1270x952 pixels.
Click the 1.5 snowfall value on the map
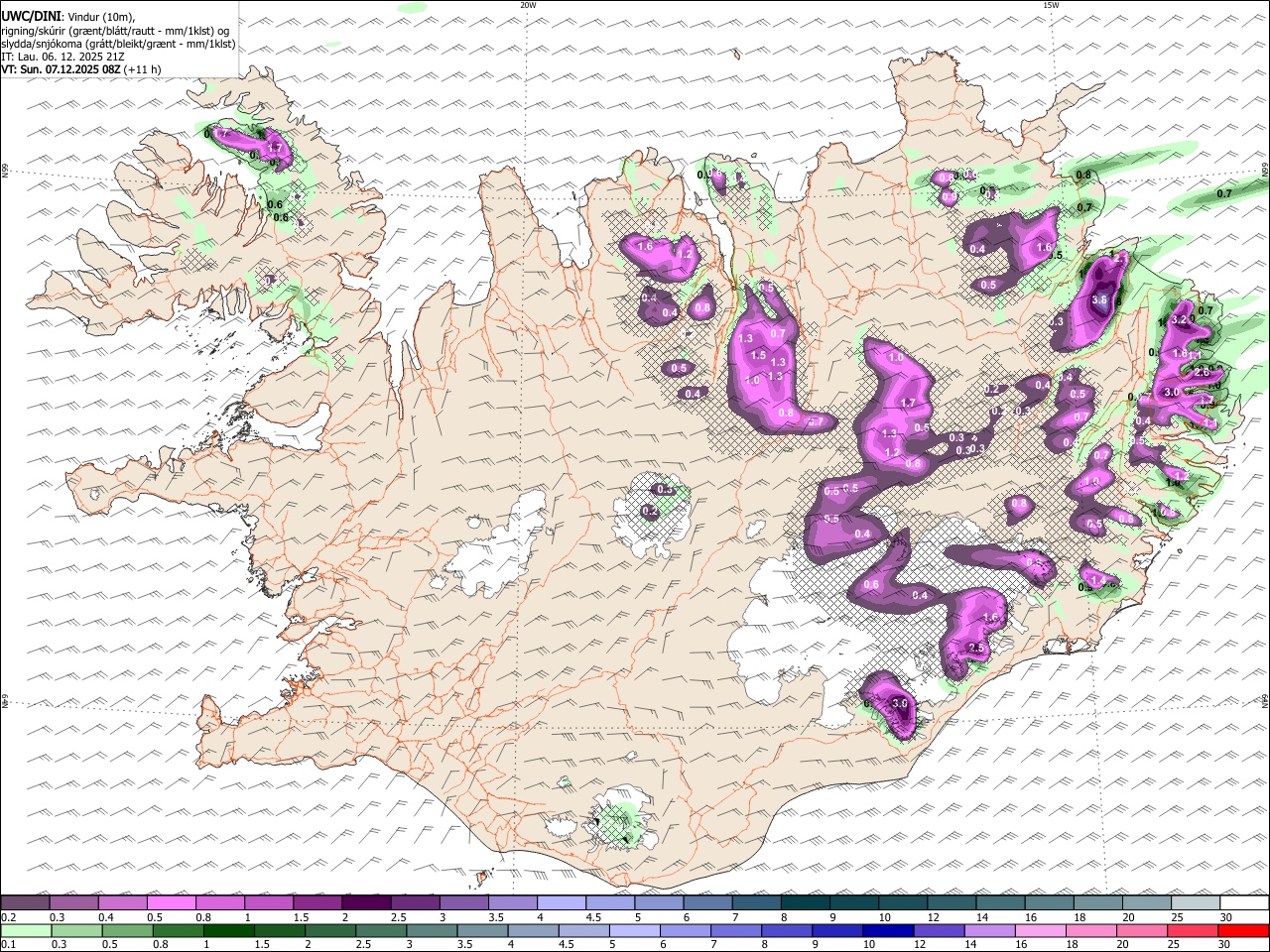pos(758,355)
